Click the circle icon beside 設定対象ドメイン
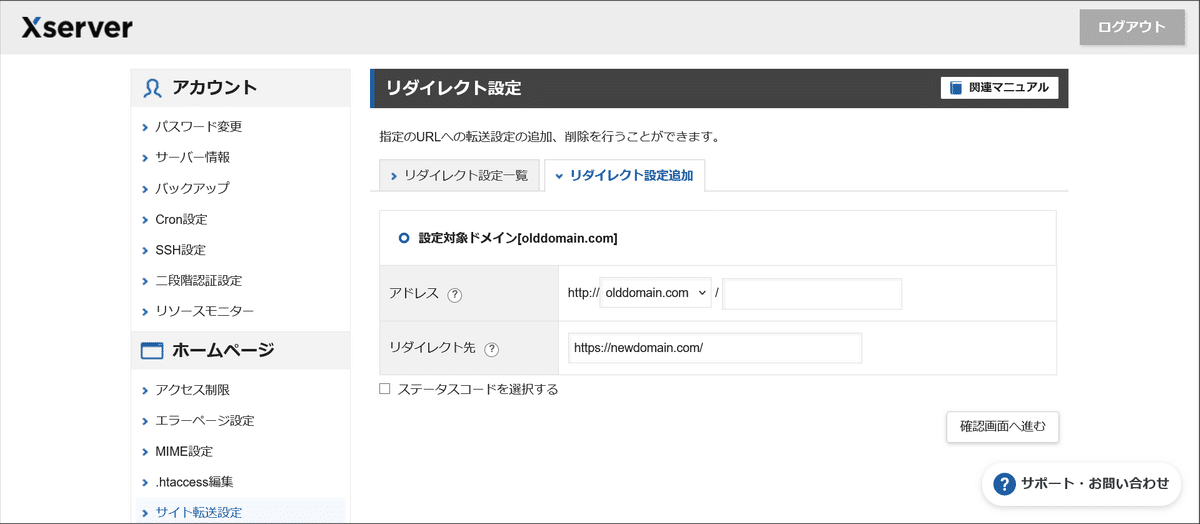 click(x=404, y=238)
